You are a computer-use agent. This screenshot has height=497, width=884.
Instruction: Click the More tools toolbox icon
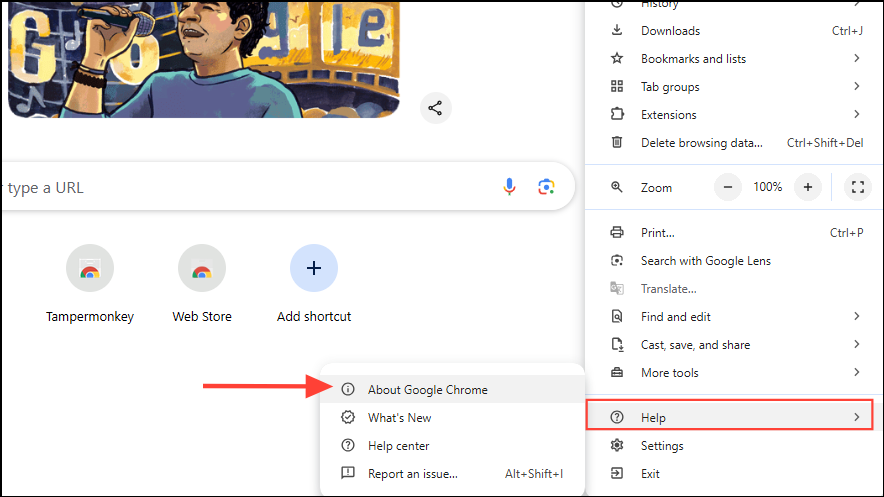pos(617,372)
